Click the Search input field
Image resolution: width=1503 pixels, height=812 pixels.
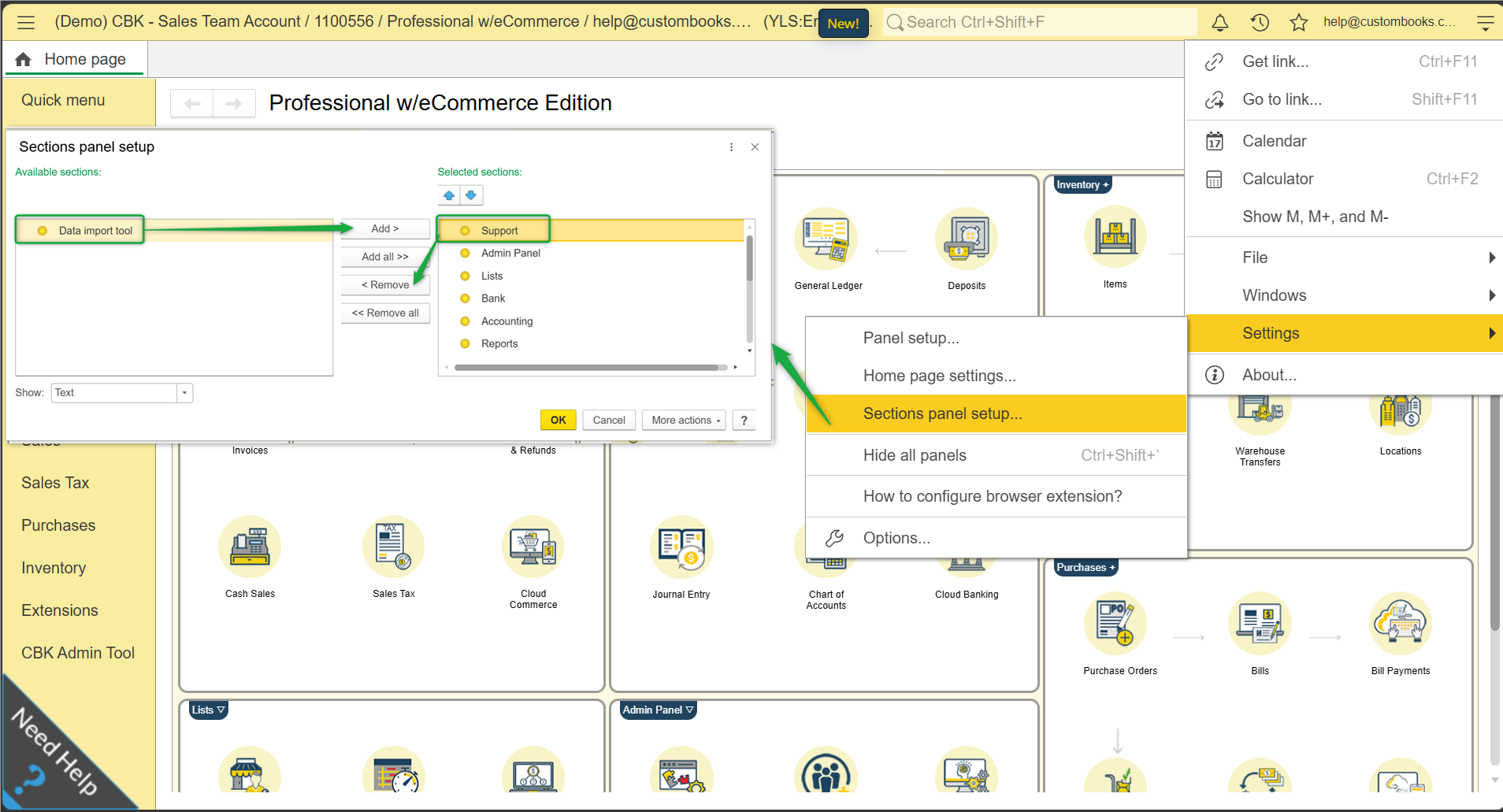[x=1040, y=22]
